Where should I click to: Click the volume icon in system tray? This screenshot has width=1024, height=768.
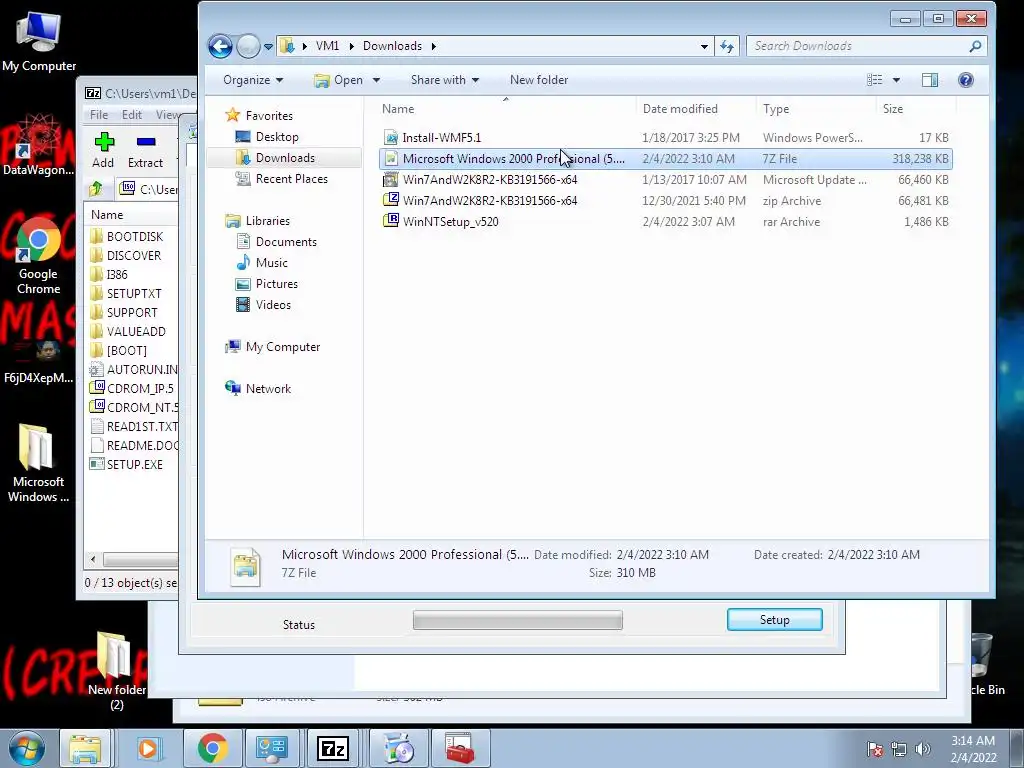click(923, 749)
